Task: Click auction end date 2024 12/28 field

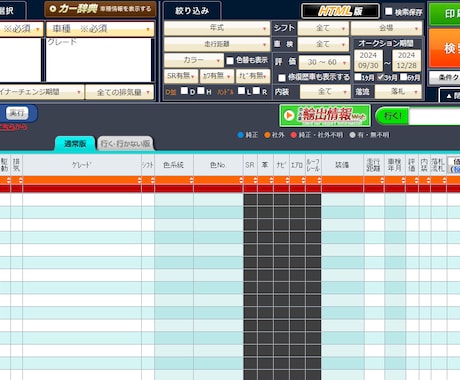Action: click(x=407, y=60)
